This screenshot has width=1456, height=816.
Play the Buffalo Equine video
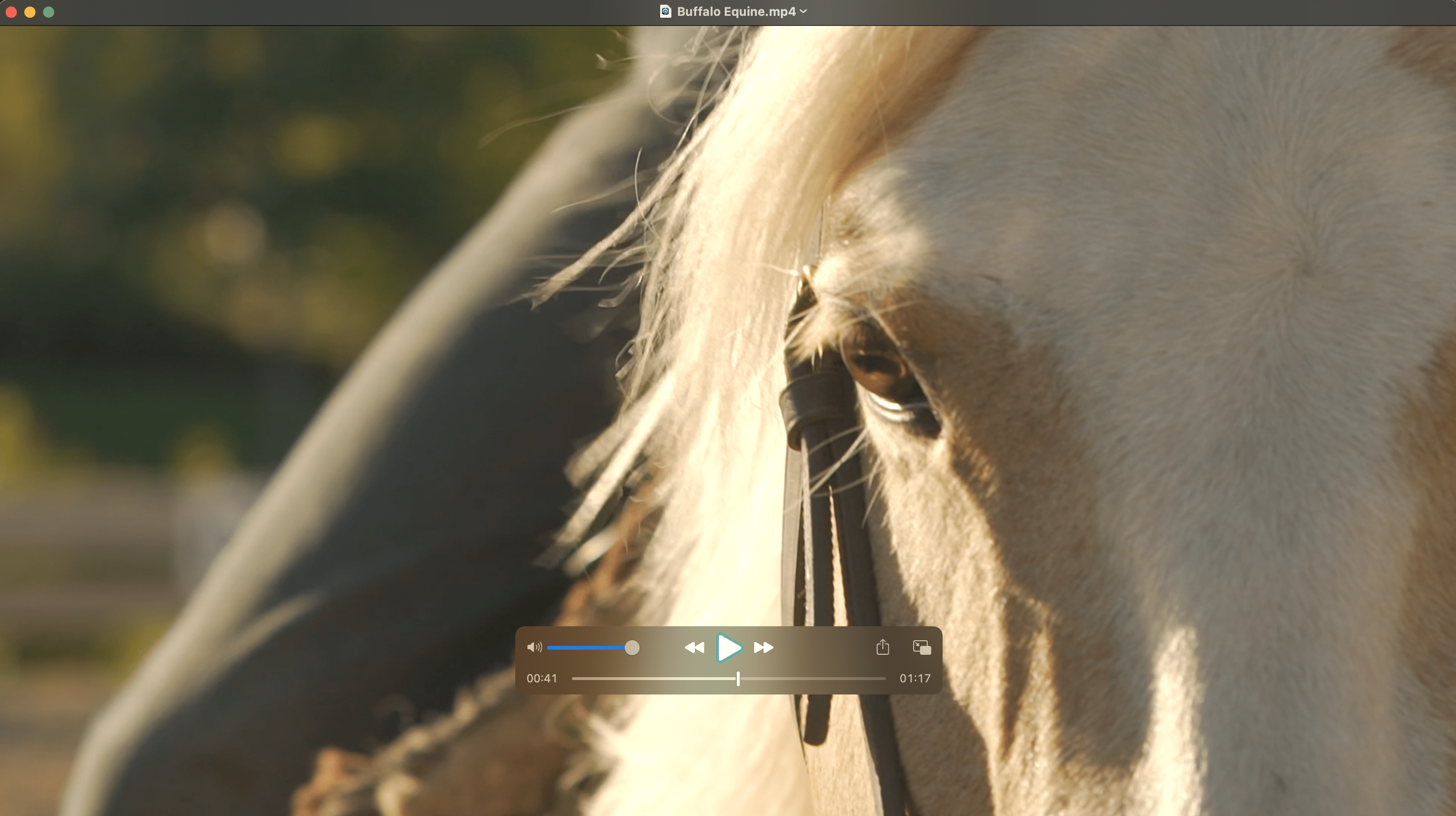728,648
